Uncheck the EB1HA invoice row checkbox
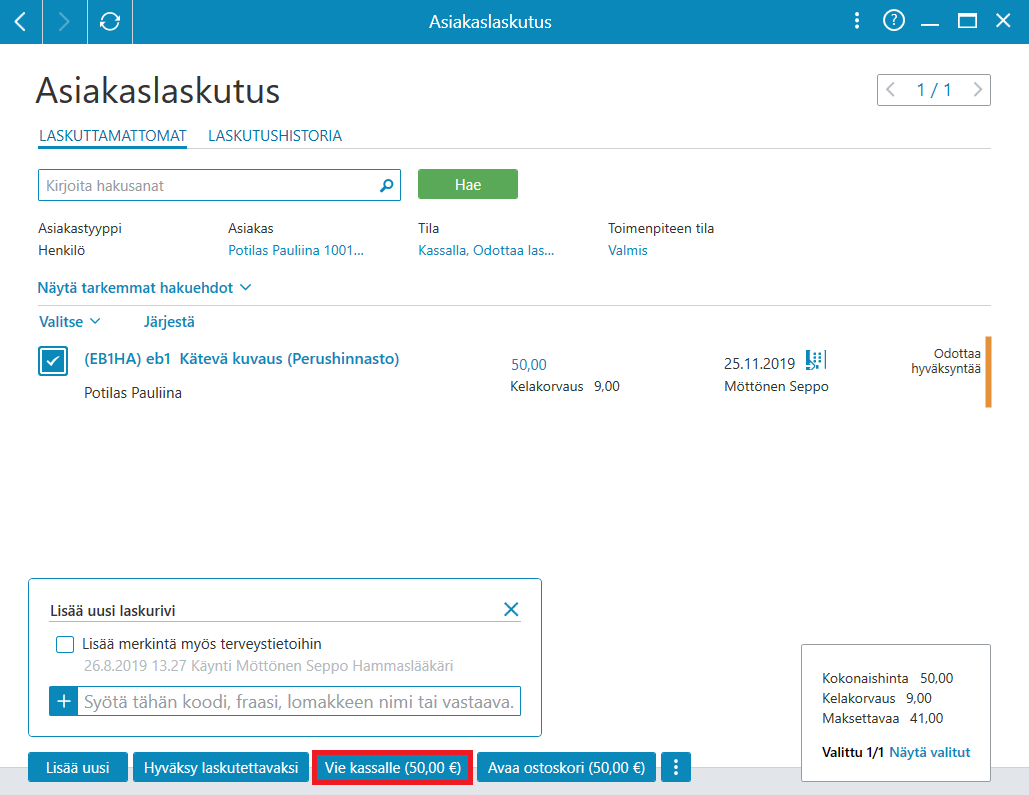Image resolution: width=1029 pixels, height=795 pixels. coord(52,361)
